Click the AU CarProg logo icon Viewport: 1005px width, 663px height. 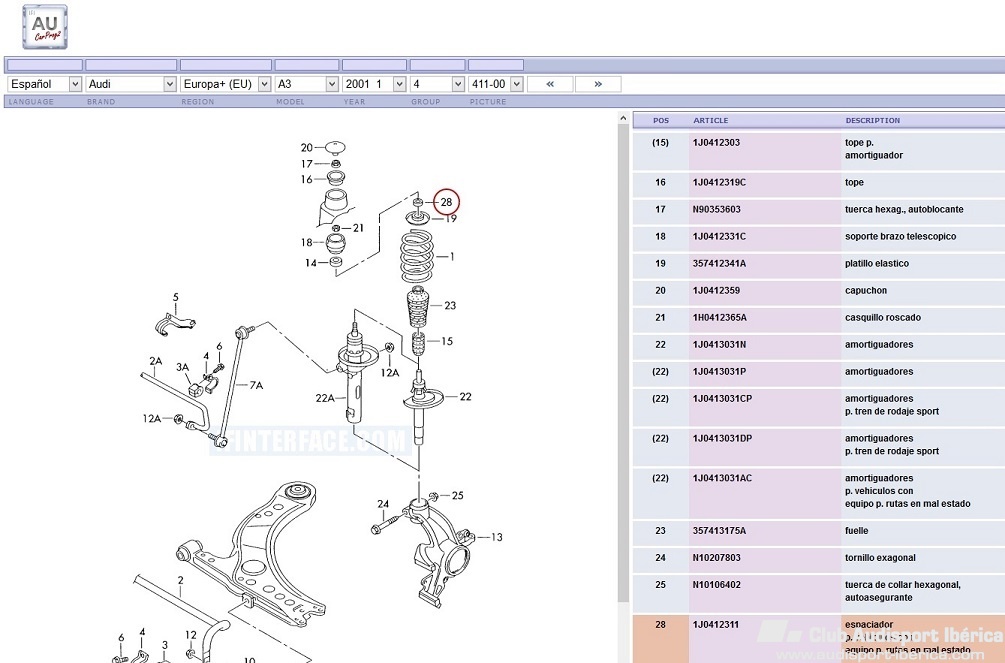coord(45,27)
